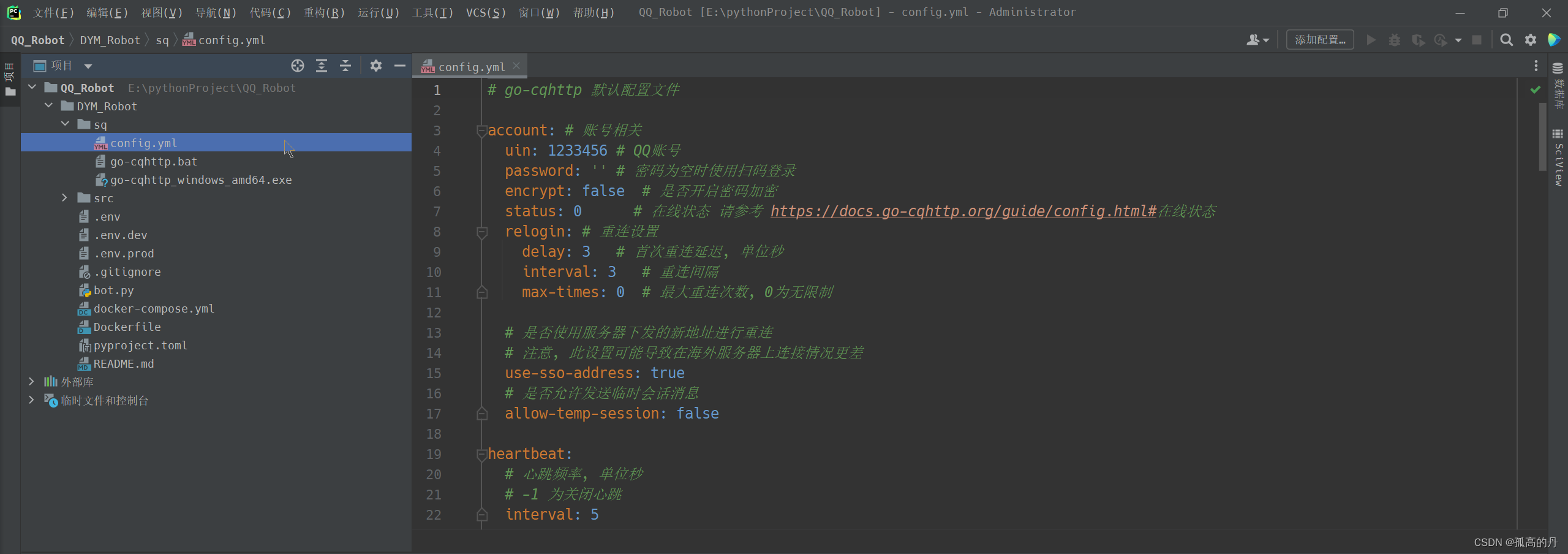Open the VCS(S) menu
Image resolution: width=1568 pixels, height=554 pixels.
coord(486,12)
